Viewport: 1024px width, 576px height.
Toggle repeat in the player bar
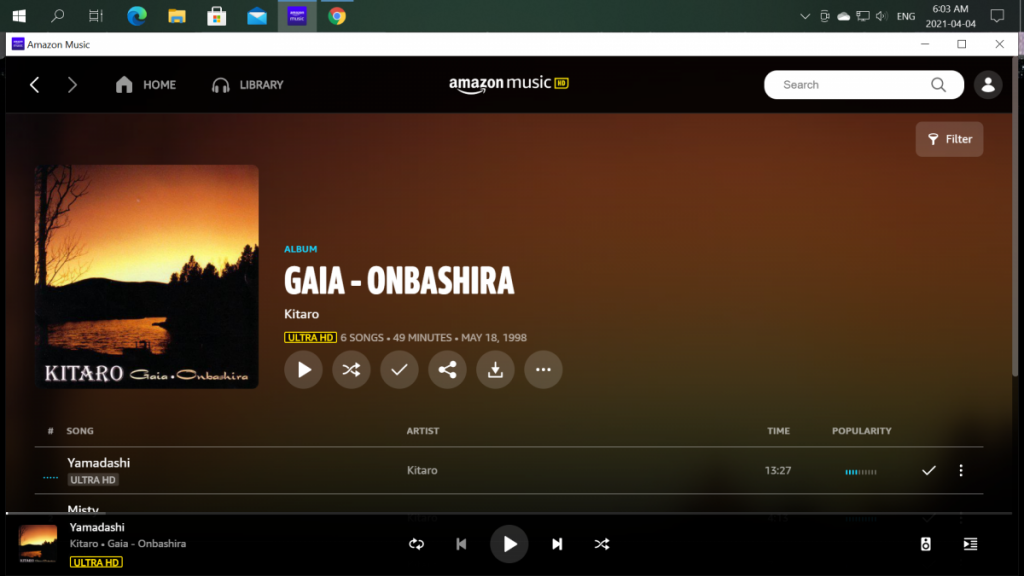[x=417, y=544]
